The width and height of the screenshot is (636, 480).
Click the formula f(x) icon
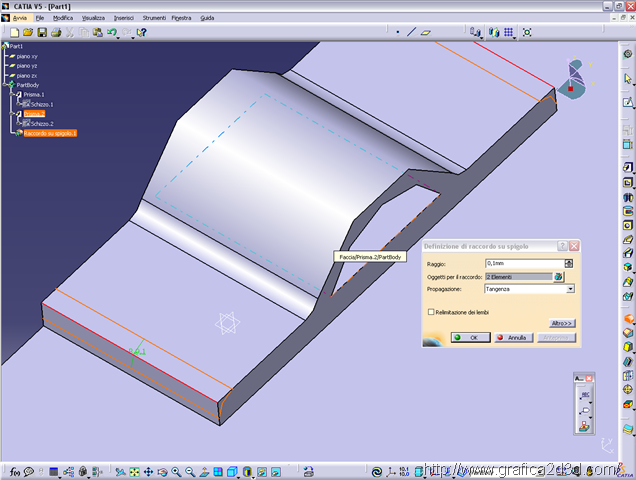click(x=15, y=471)
